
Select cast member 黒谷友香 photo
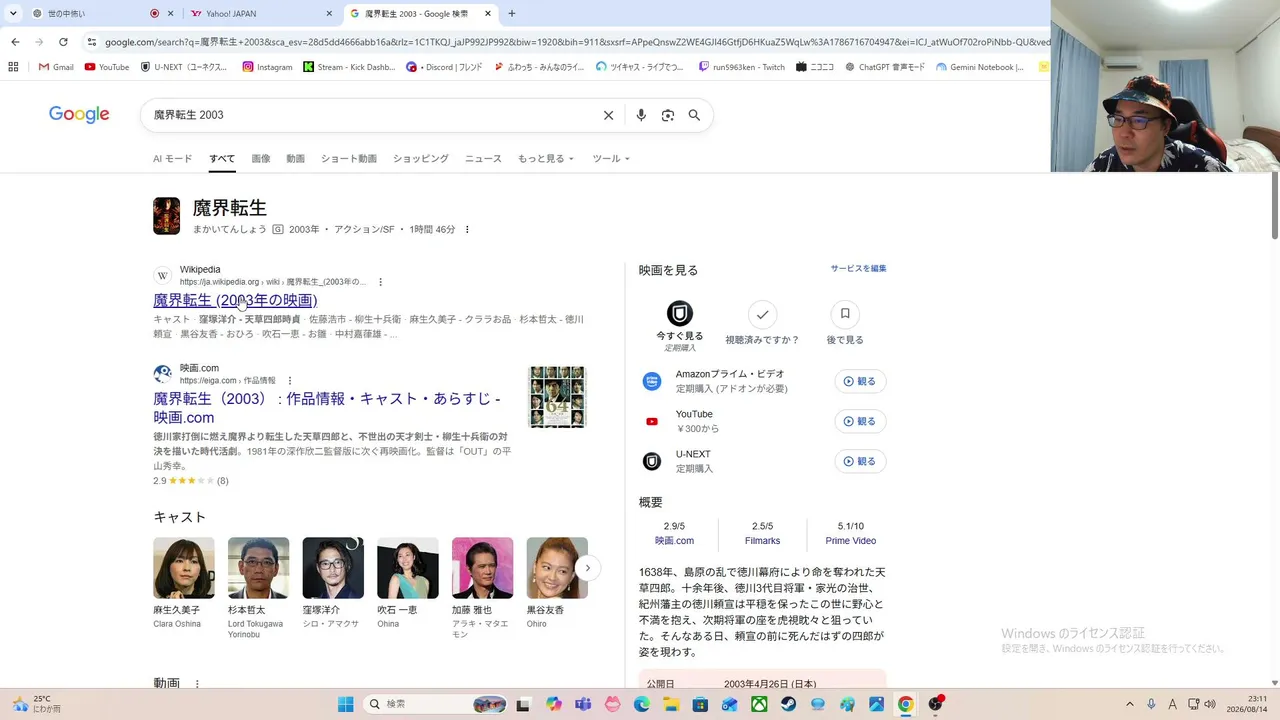pos(557,568)
